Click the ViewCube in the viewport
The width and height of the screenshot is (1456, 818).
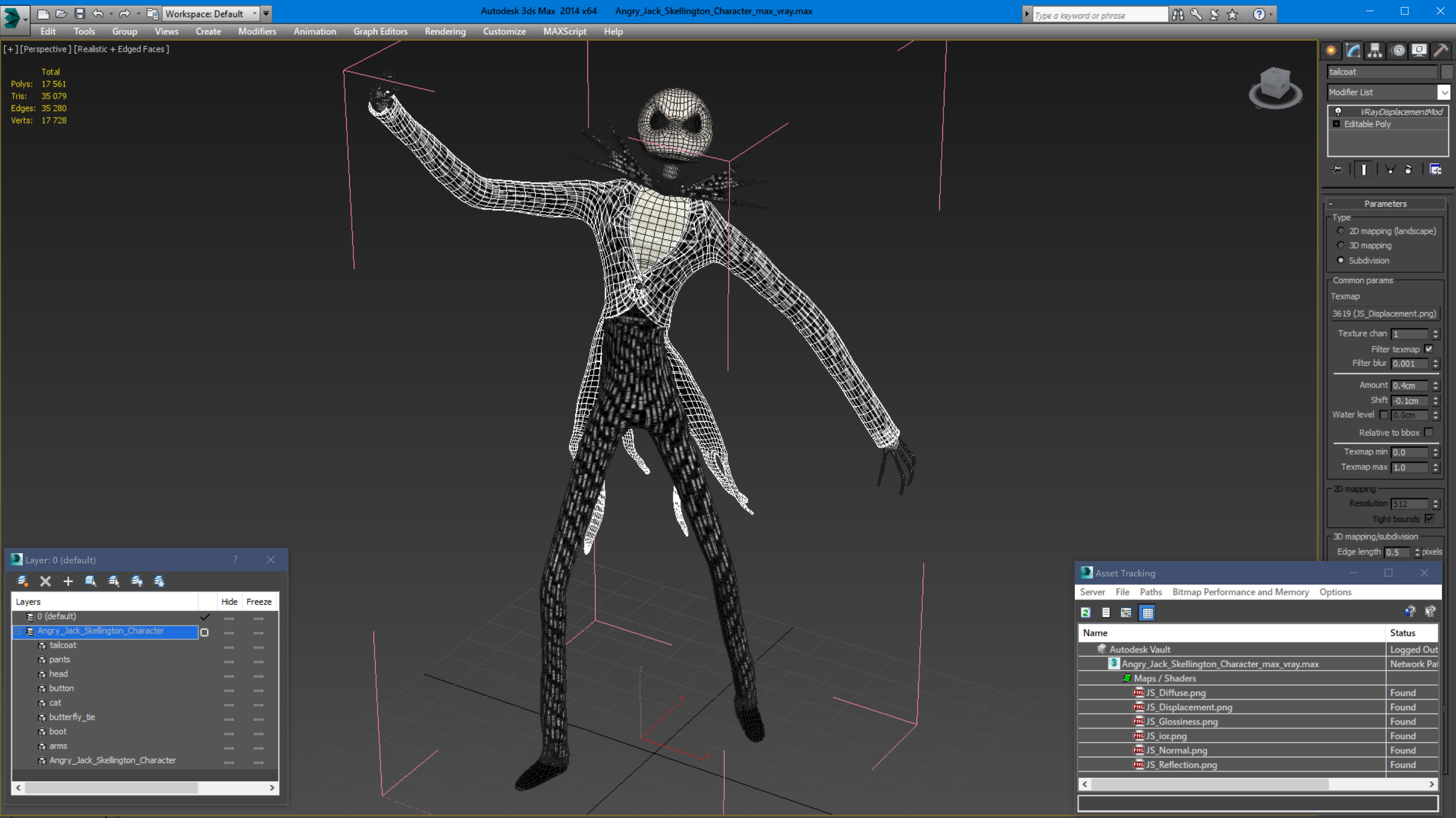(1275, 87)
